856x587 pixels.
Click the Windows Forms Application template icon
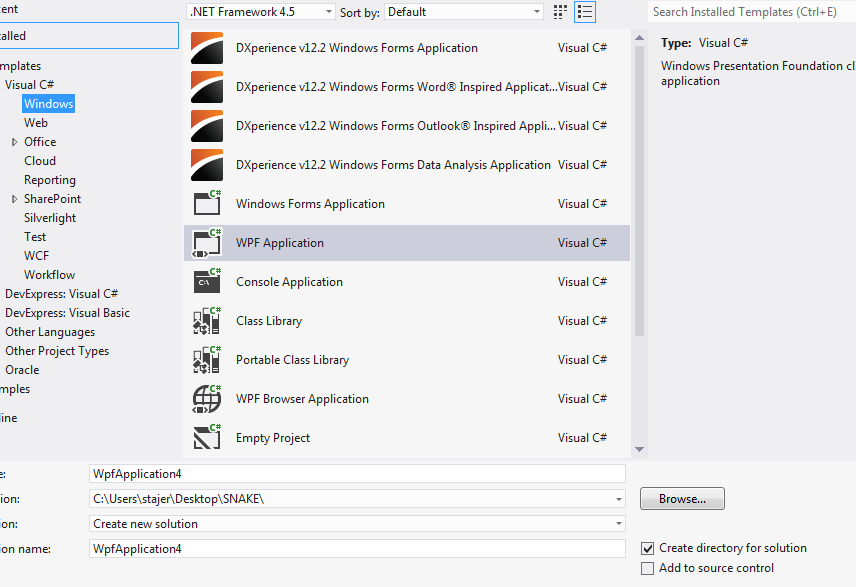coord(207,203)
